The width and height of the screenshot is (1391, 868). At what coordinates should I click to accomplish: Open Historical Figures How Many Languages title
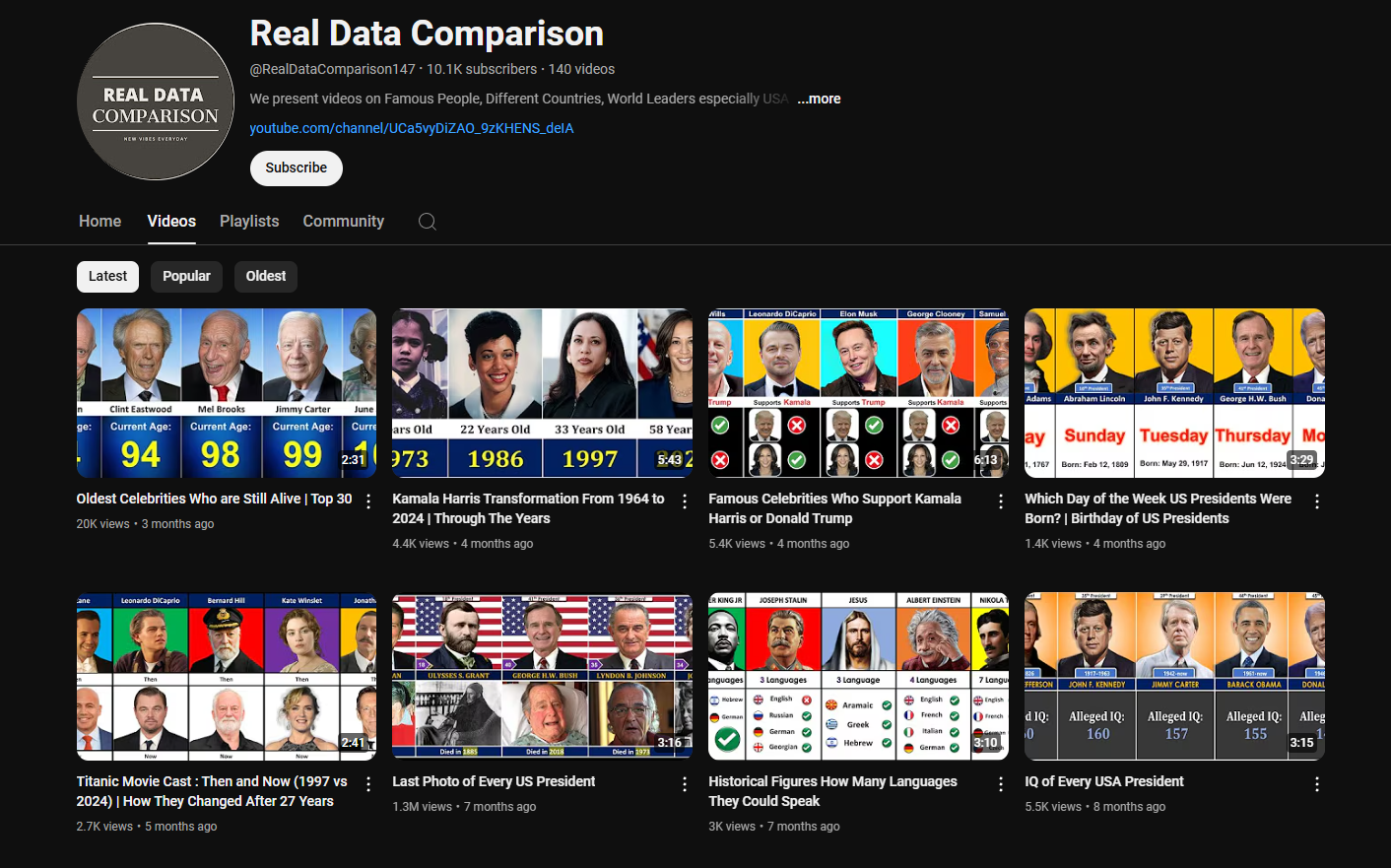pyautogui.click(x=832, y=791)
